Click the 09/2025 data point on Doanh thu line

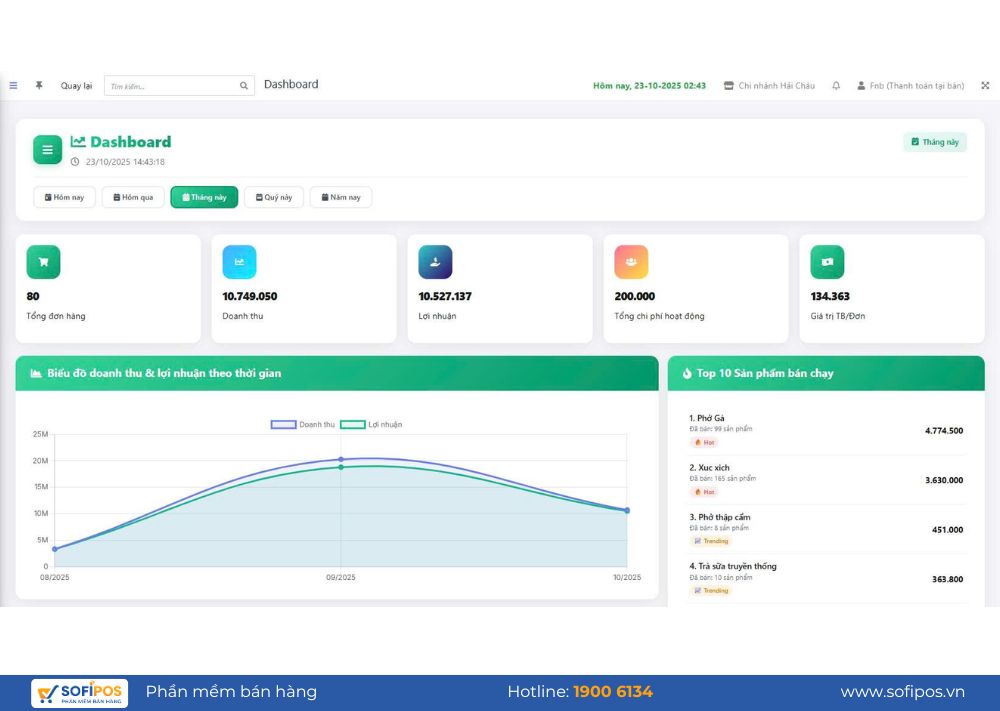click(341, 459)
